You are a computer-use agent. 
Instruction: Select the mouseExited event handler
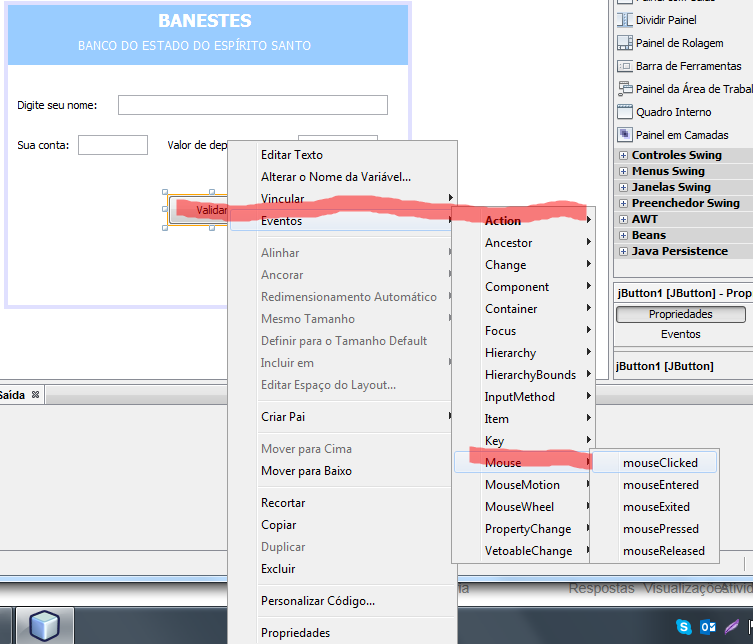(x=655, y=507)
